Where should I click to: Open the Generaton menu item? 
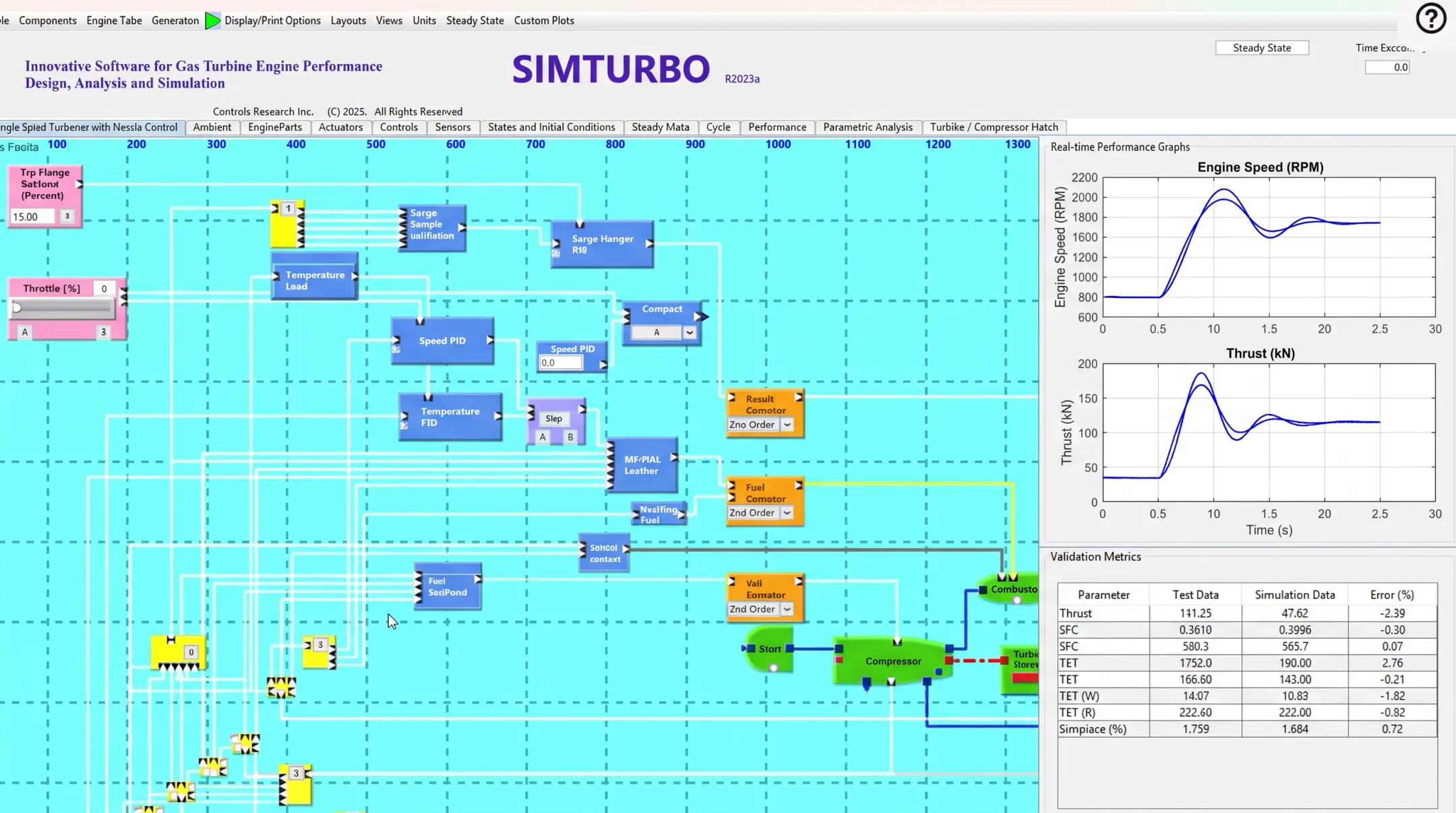click(175, 20)
